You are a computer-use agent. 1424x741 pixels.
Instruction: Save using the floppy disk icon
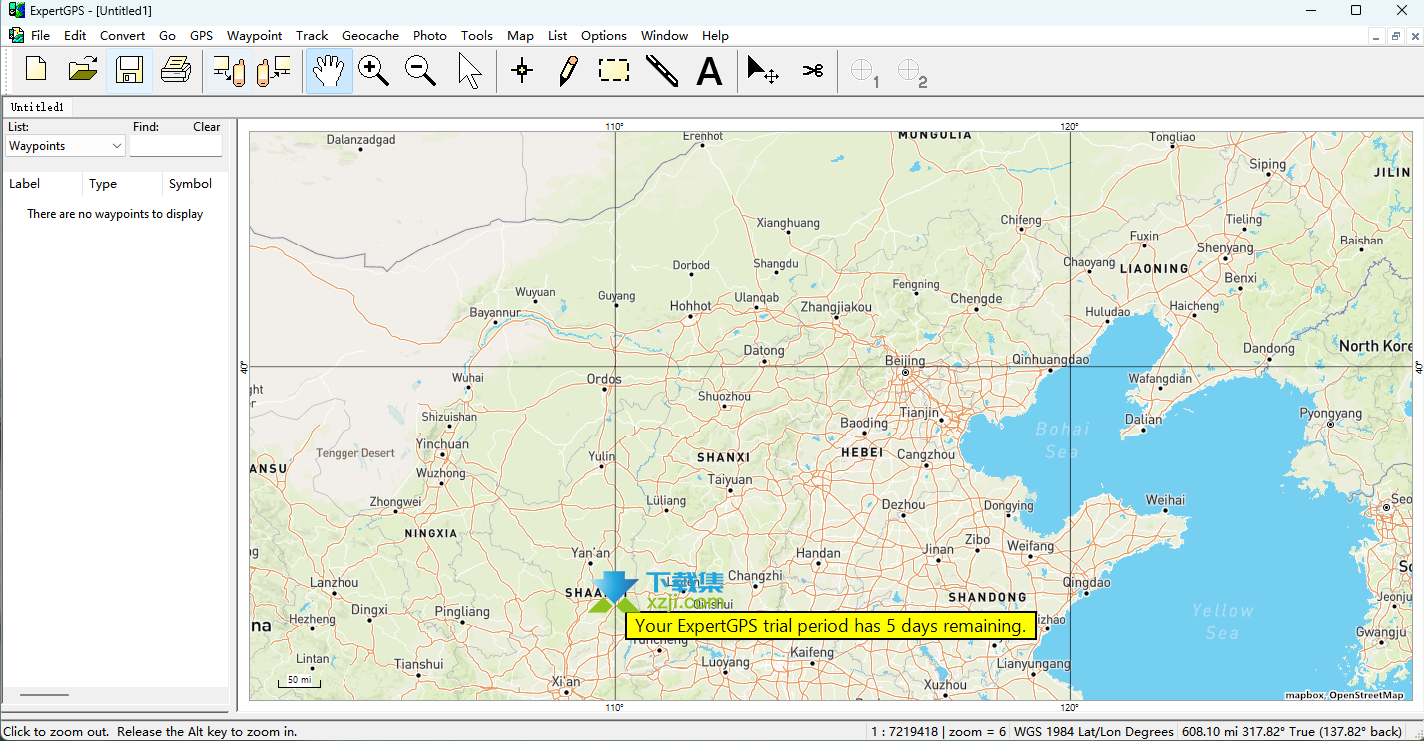(129, 70)
